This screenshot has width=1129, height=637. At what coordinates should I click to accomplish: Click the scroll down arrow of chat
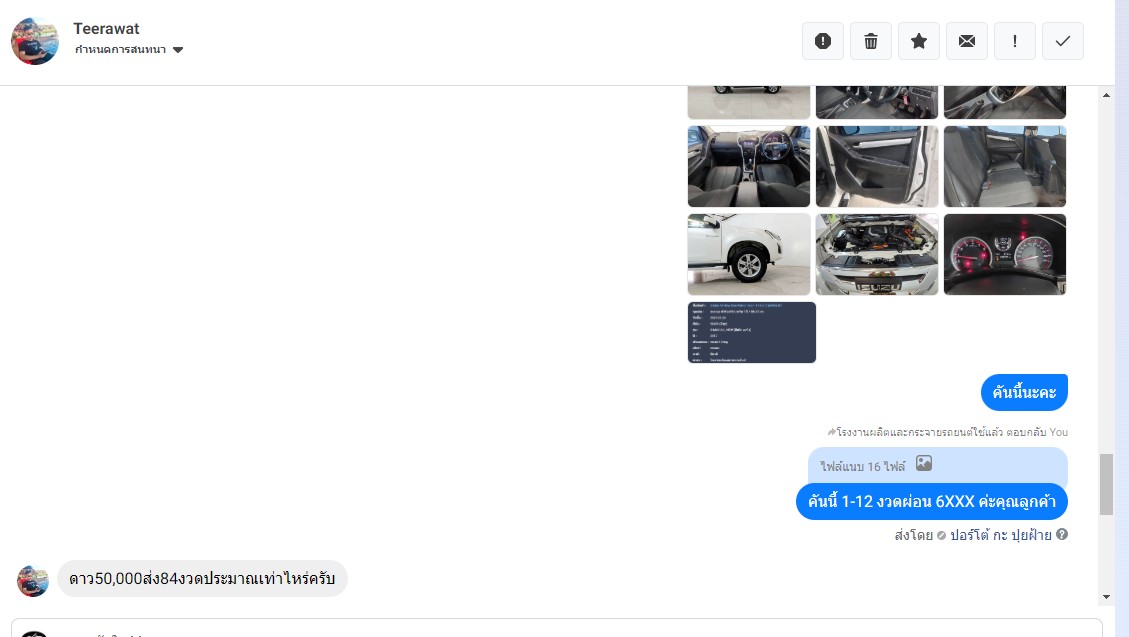point(1106,597)
